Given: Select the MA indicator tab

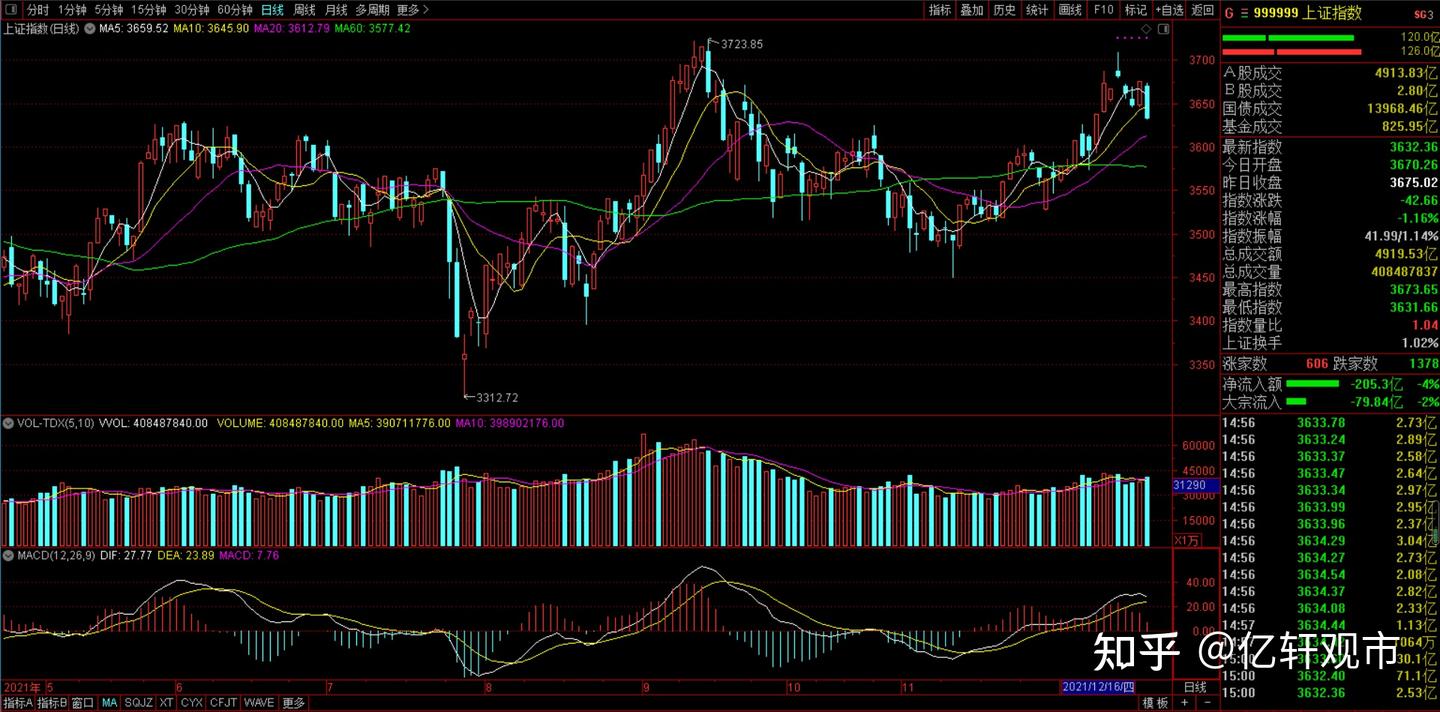Looking at the screenshot, I should (x=109, y=703).
